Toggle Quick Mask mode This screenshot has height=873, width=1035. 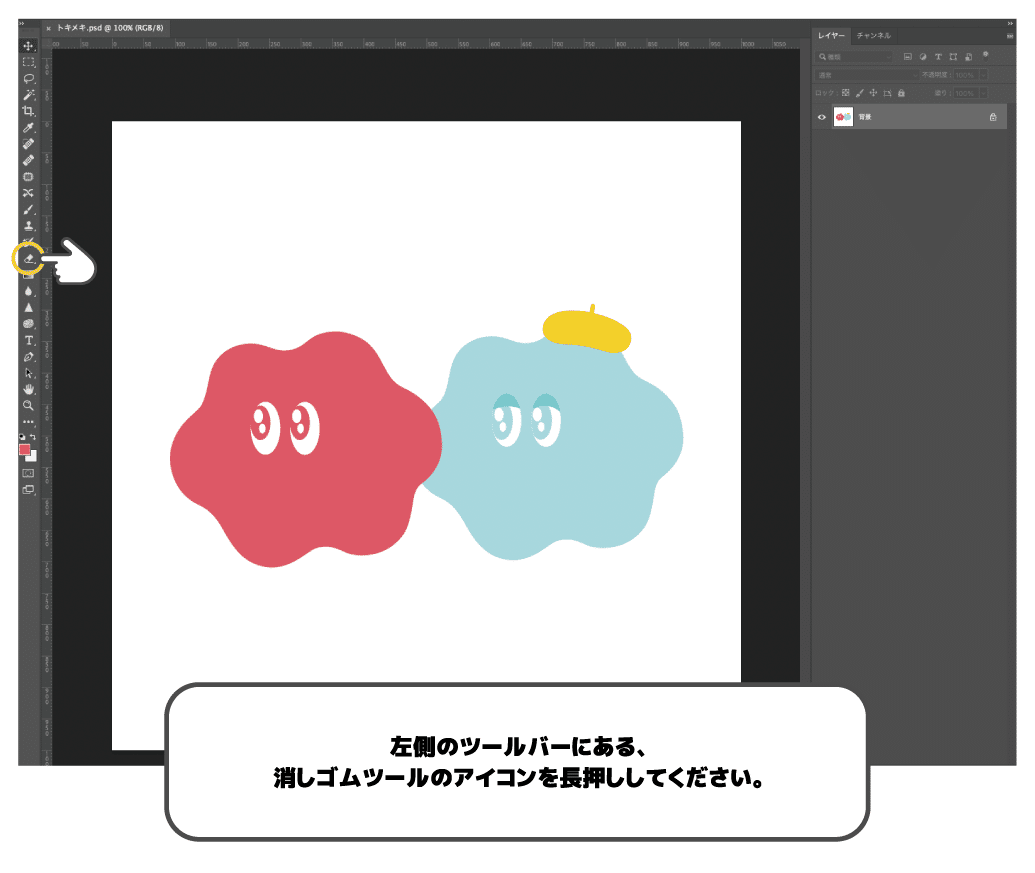[28, 473]
